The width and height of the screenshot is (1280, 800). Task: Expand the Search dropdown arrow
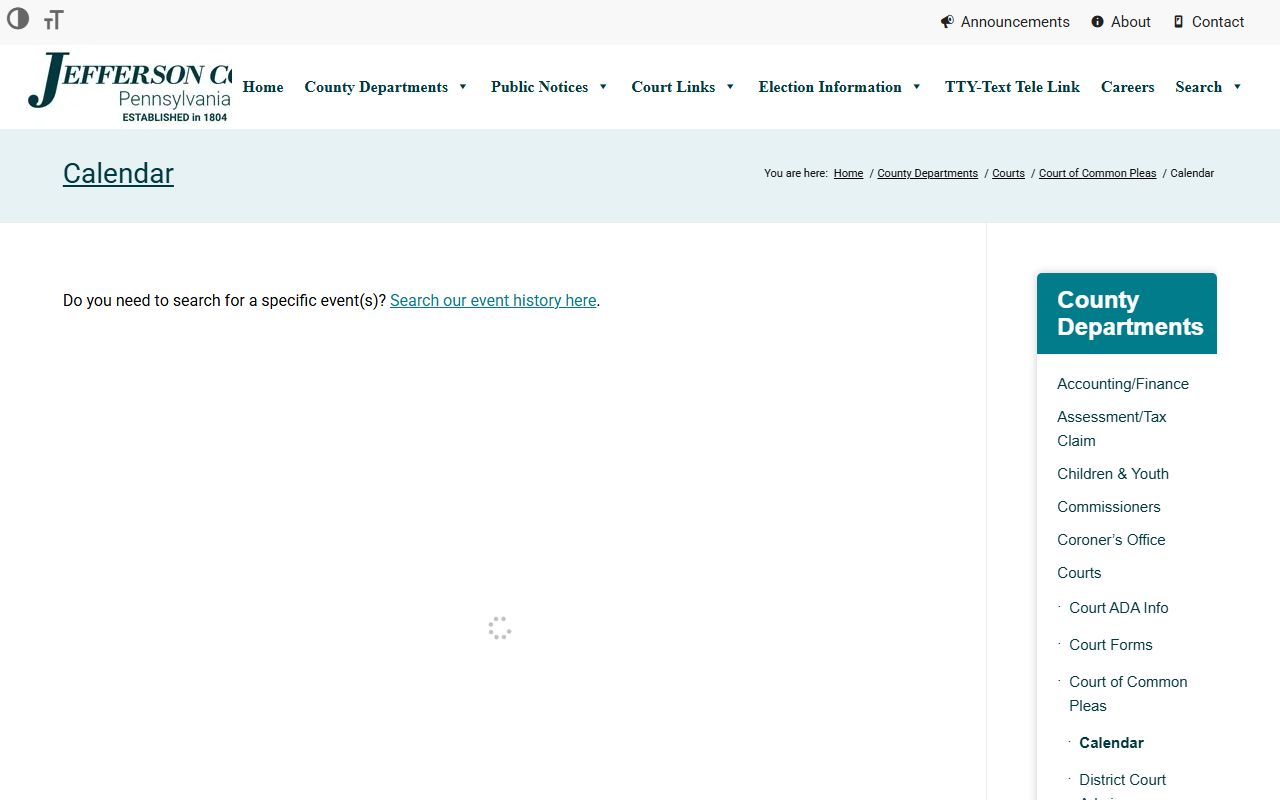[x=1237, y=87]
